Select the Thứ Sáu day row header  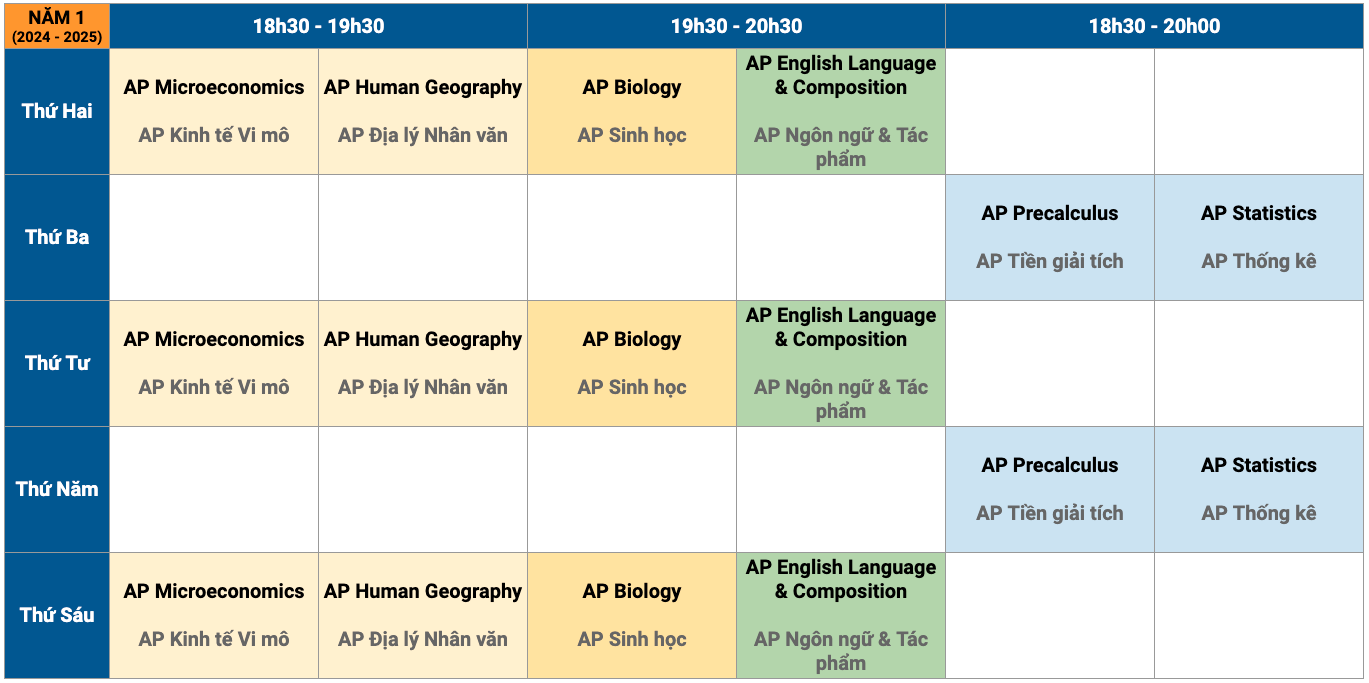(x=57, y=615)
